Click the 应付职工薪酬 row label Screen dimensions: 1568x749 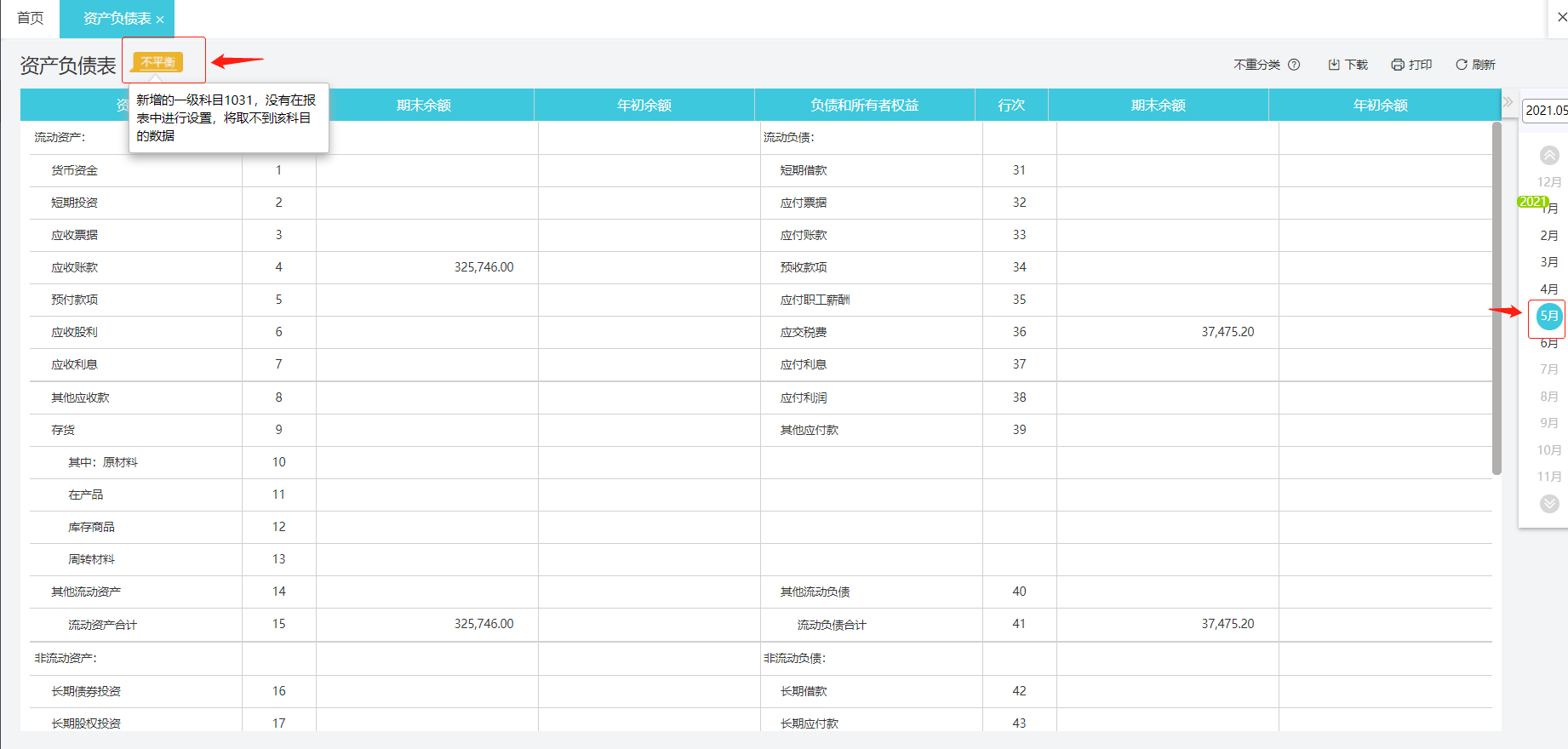815,300
